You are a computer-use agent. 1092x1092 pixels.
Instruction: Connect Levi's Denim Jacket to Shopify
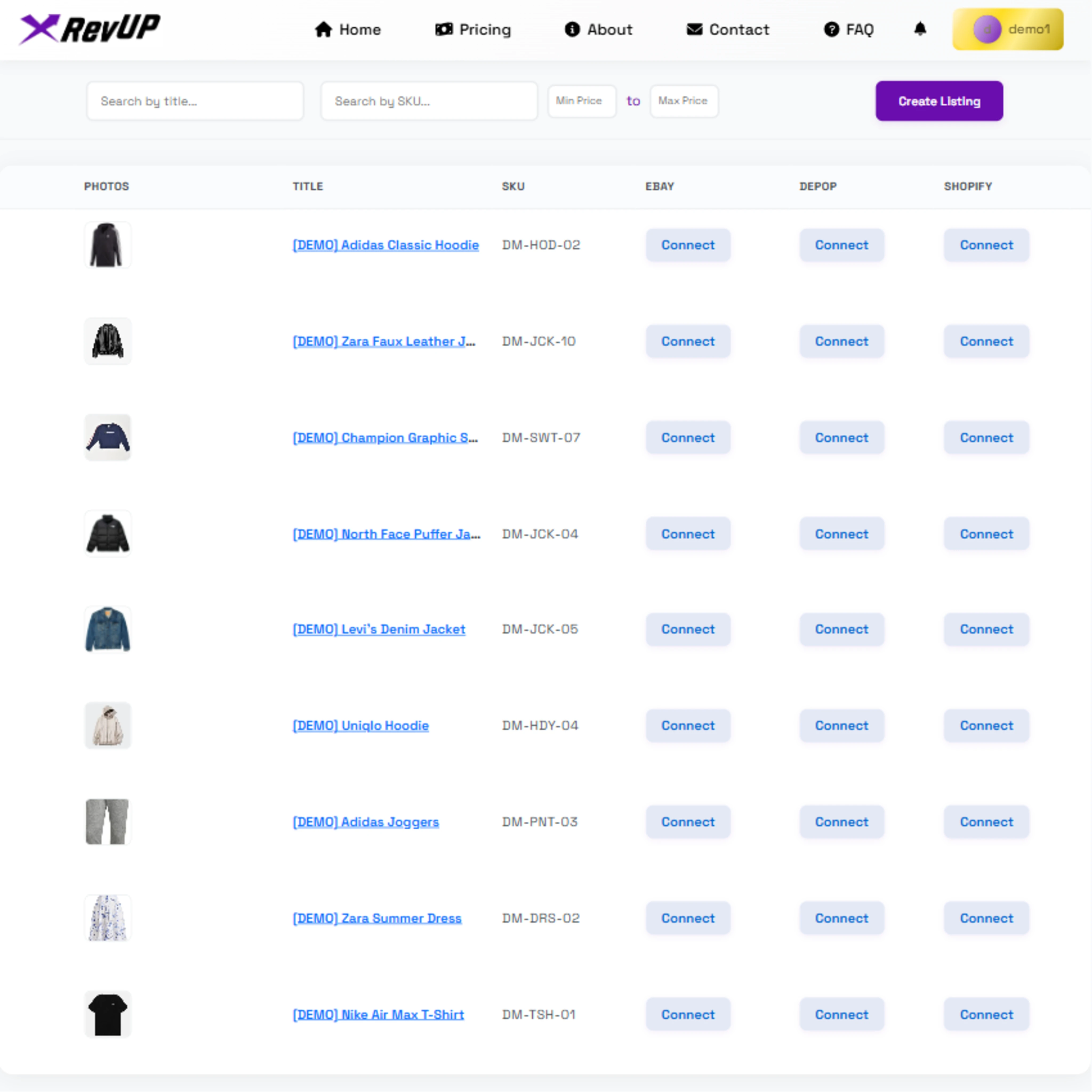tap(986, 629)
